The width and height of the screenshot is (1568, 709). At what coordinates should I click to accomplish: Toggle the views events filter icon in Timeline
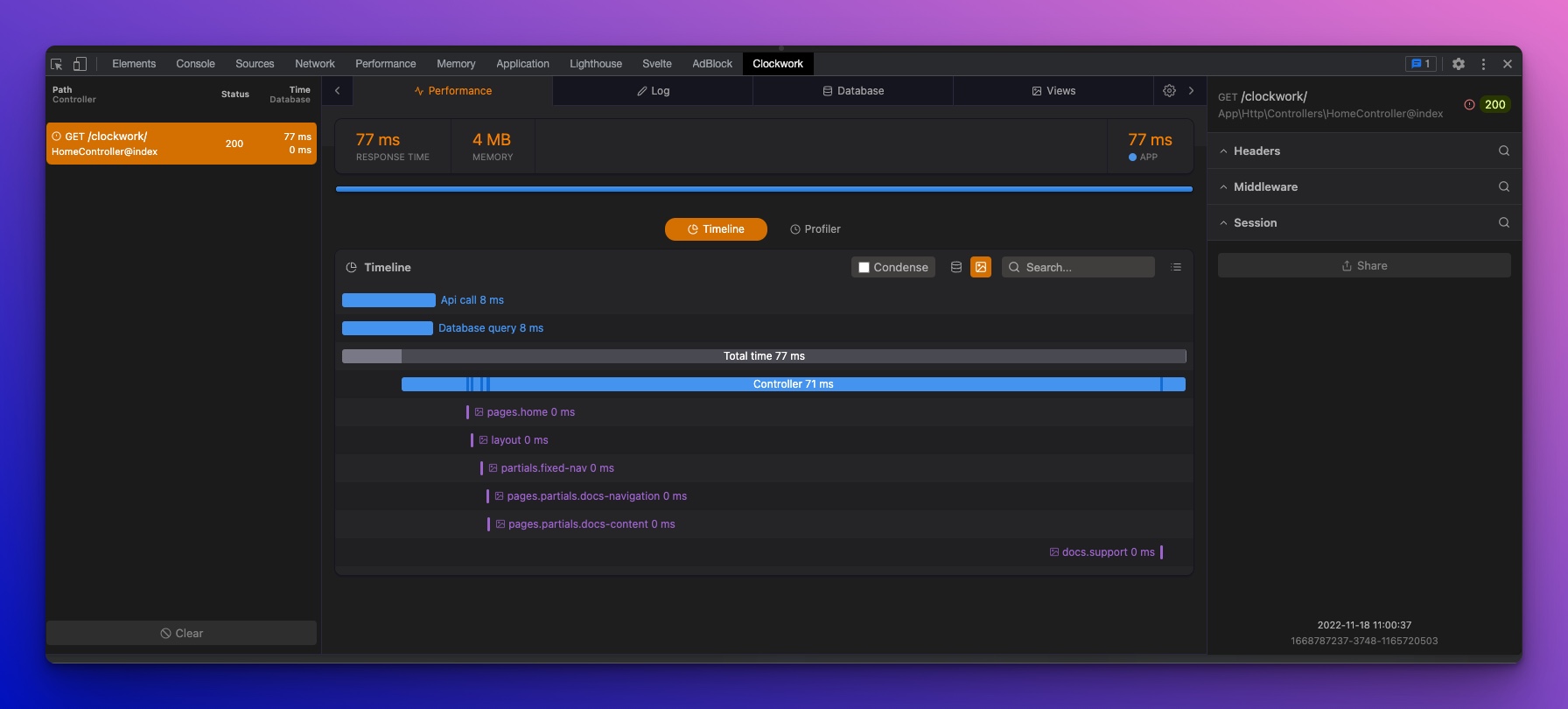[x=981, y=267]
